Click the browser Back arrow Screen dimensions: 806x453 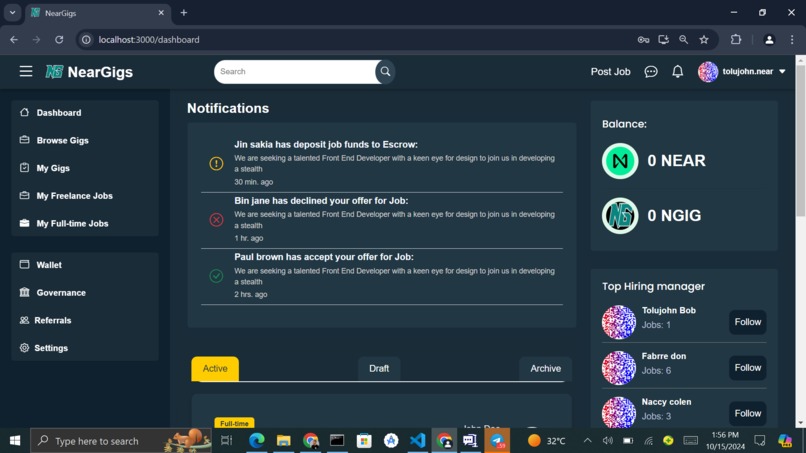point(14,40)
